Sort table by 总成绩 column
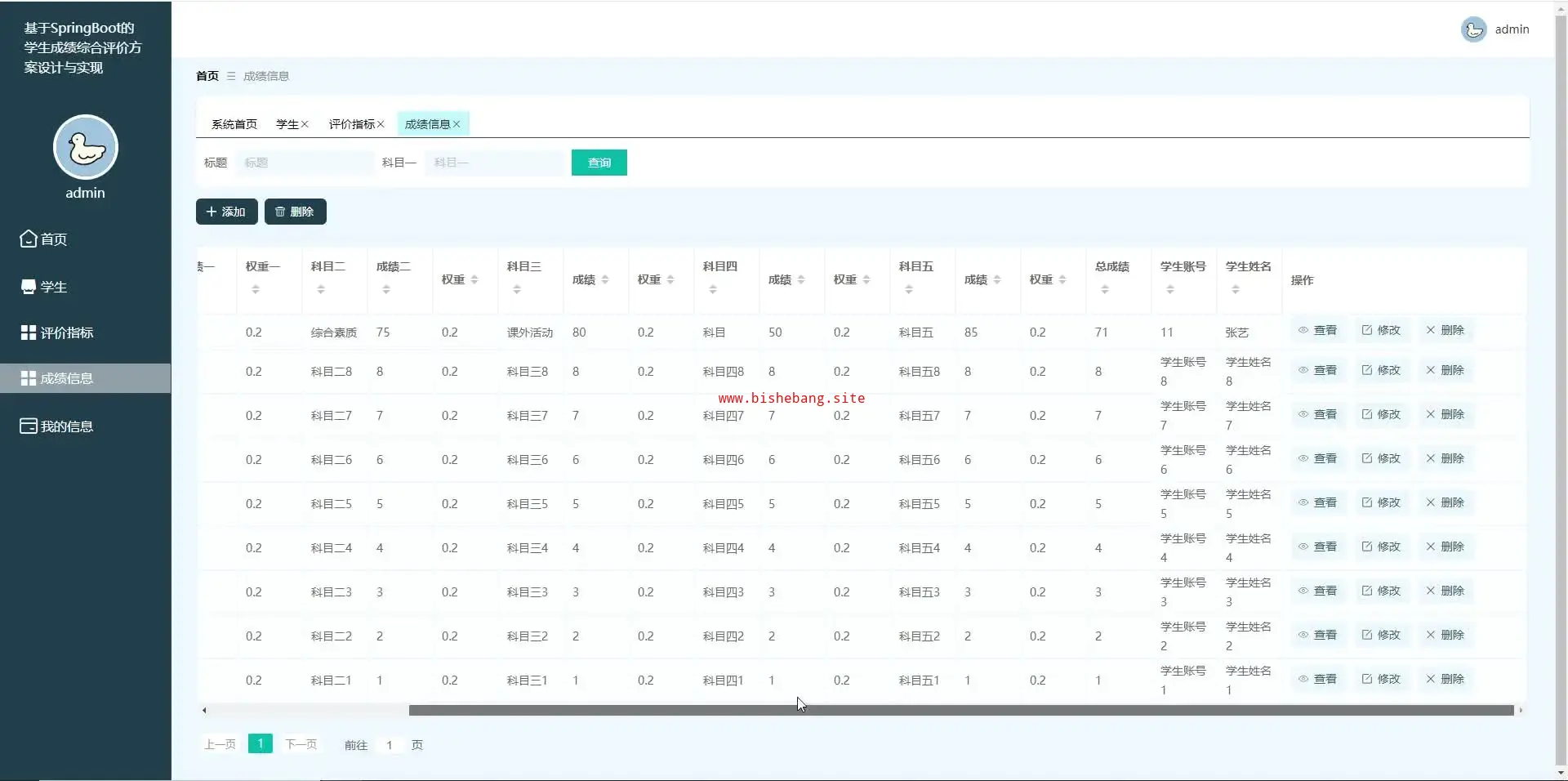Screen dimensions: 1568x781 pos(1104,289)
